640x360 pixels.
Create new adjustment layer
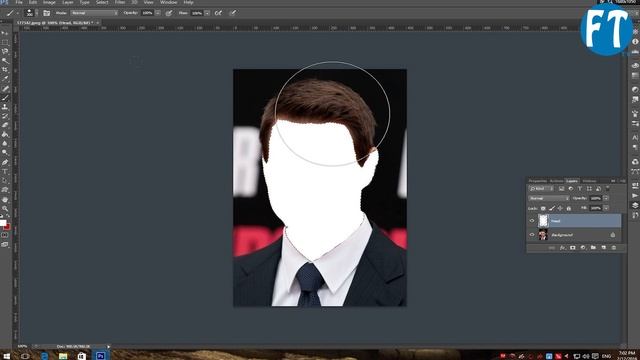583,248
